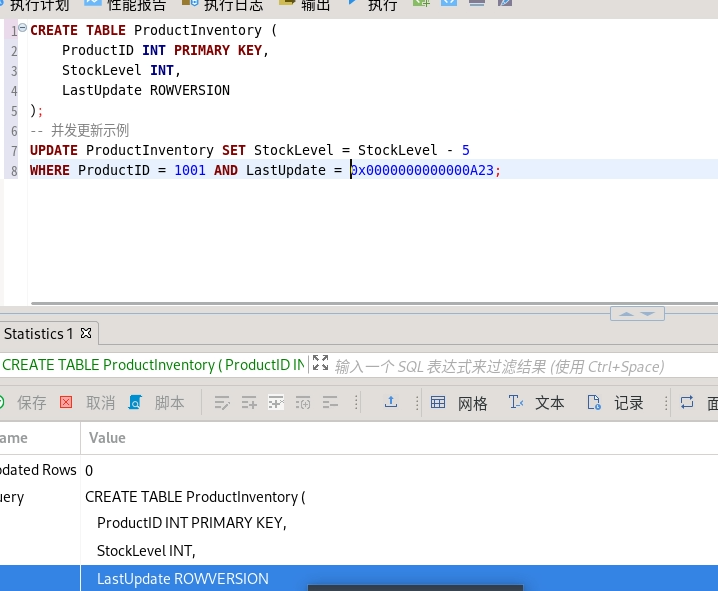Screen dimensions: 718x591
Task: Click the Value column header
Action: (x=107, y=437)
